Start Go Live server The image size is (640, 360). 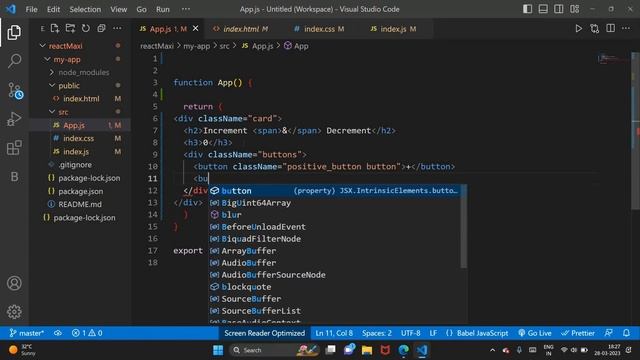click(535, 333)
